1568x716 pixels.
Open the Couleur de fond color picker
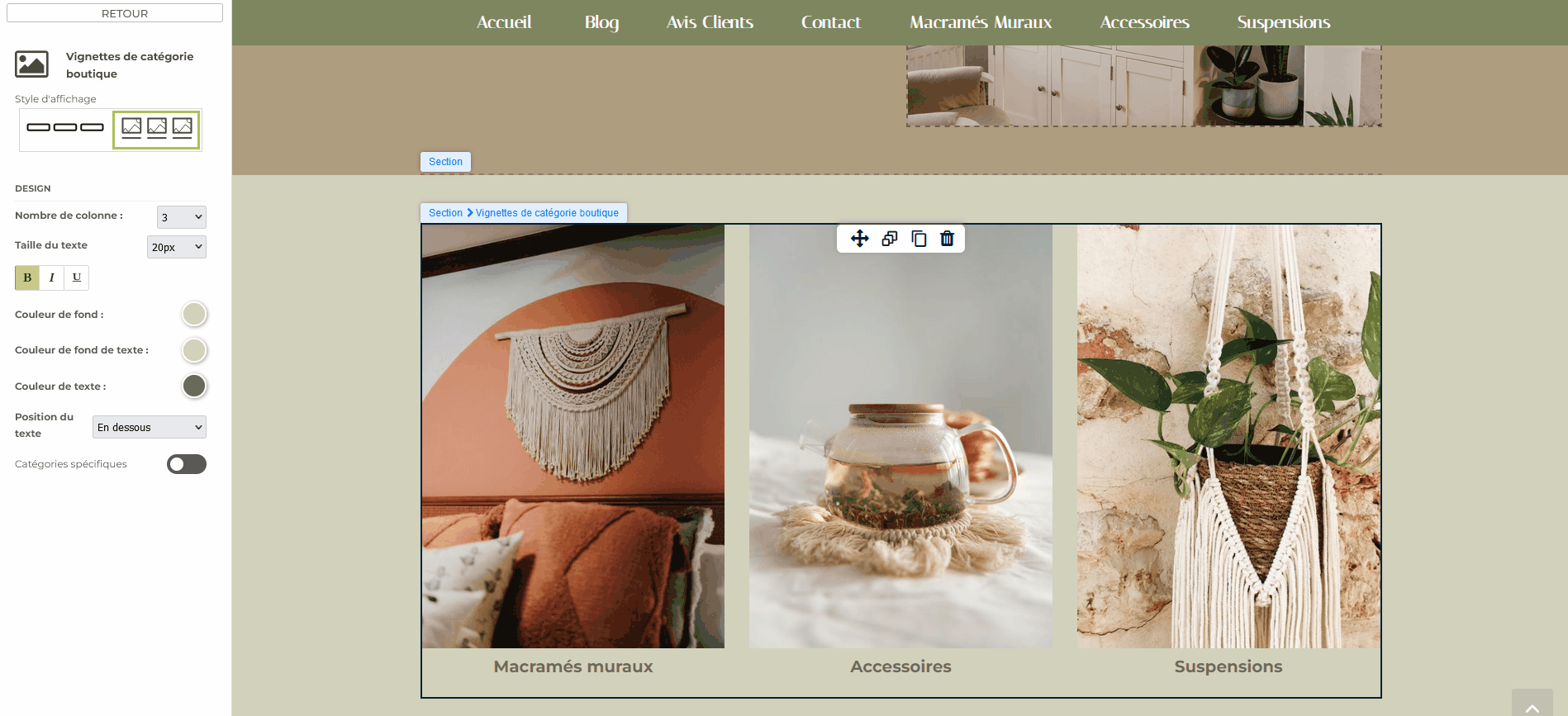(x=194, y=315)
